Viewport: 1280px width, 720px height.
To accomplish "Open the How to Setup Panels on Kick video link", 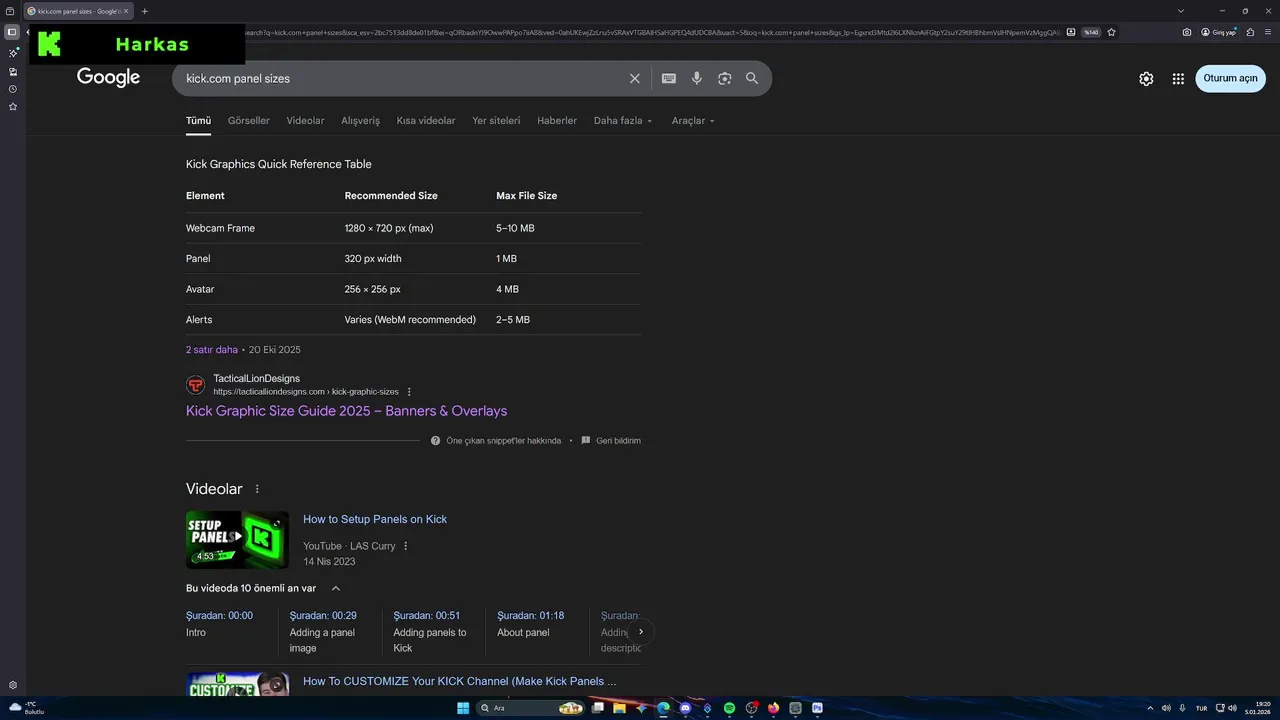I will point(375,519).
